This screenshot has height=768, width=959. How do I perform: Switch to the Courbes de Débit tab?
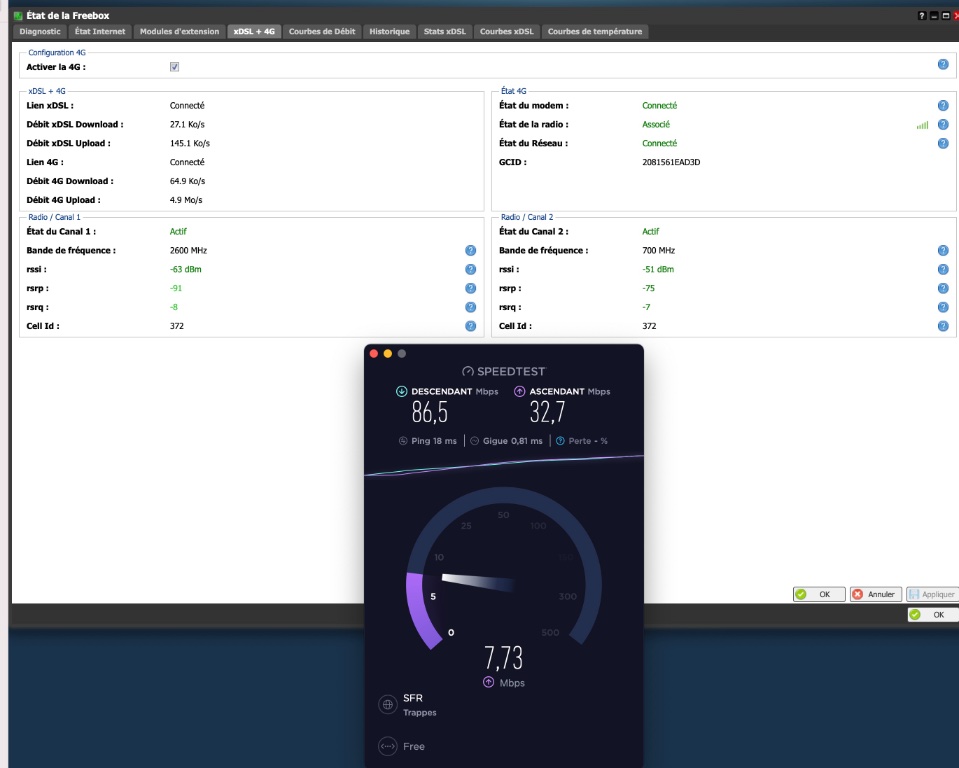pos(322,32)
